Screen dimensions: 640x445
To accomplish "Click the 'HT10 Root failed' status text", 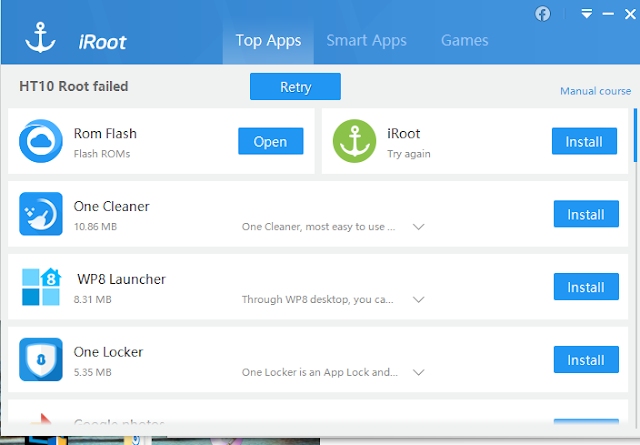I will coord(73,86).
